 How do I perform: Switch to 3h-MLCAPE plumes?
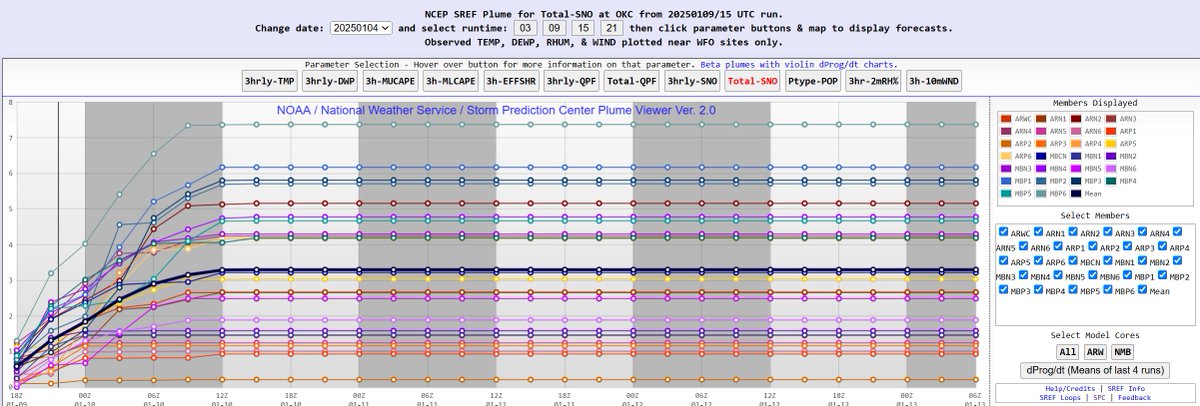pos(450,82)
